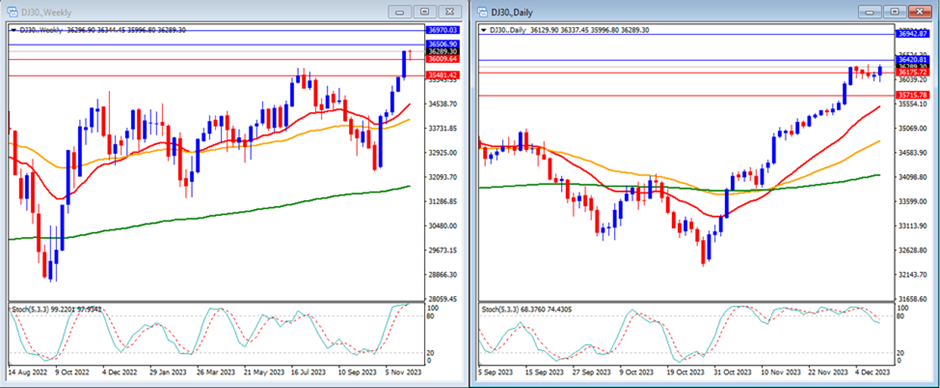Select the red 36175.72 level label
Image resolution: width=940 pixels, height=388 pixels.
(x=913, y=72)
